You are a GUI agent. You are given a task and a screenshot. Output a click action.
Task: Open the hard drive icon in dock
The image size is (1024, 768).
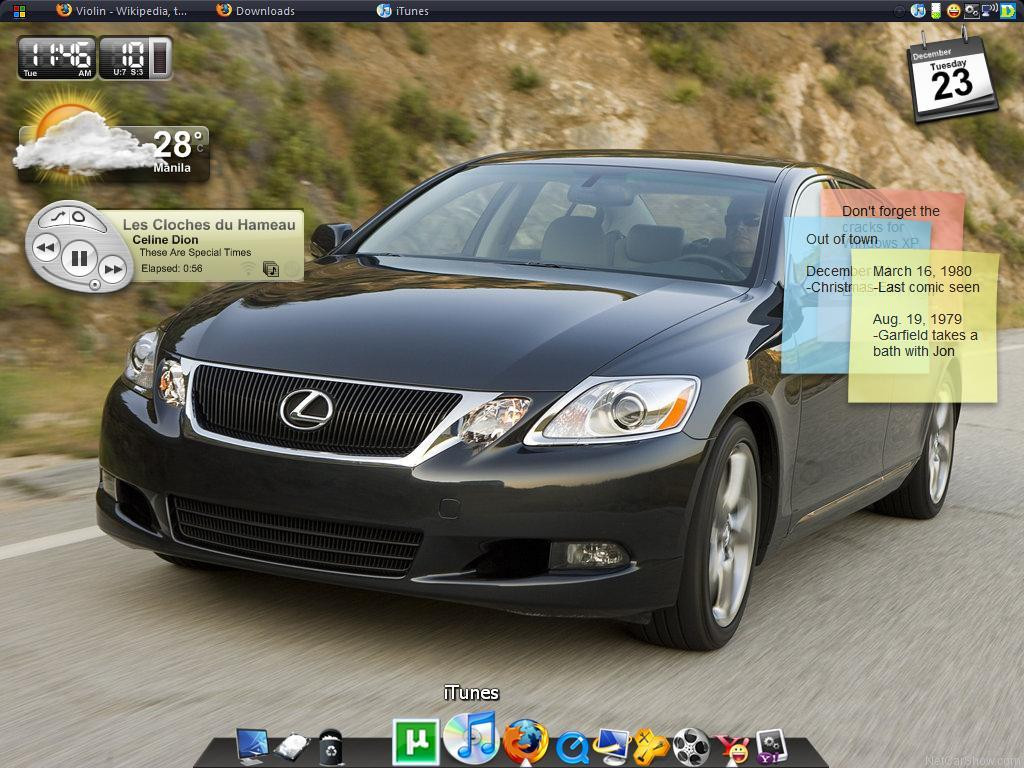tap(291, 746)
